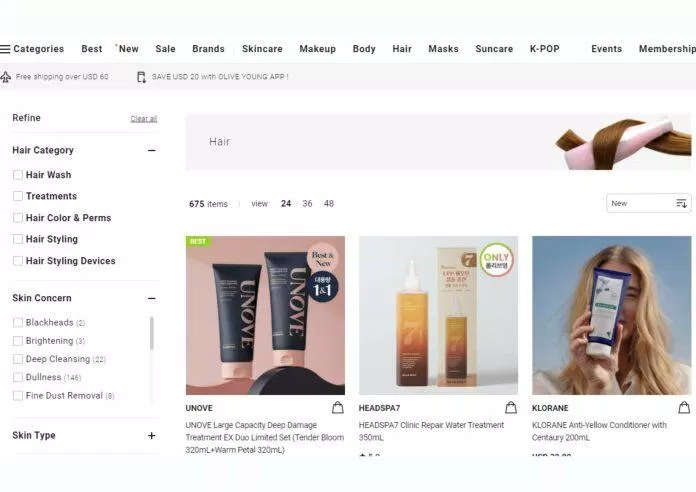Collapse the Hair Category section

(x=151, y=150)
